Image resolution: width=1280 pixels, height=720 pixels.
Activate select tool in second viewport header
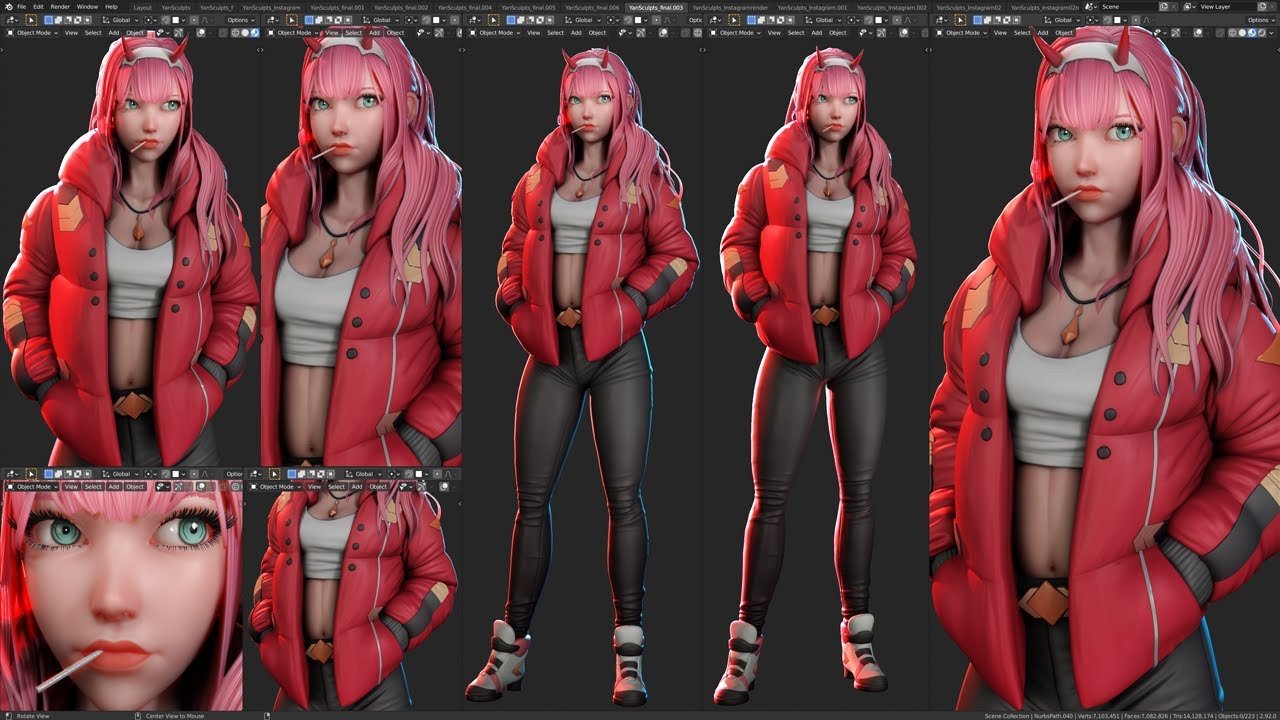click(x=292, y=20)
